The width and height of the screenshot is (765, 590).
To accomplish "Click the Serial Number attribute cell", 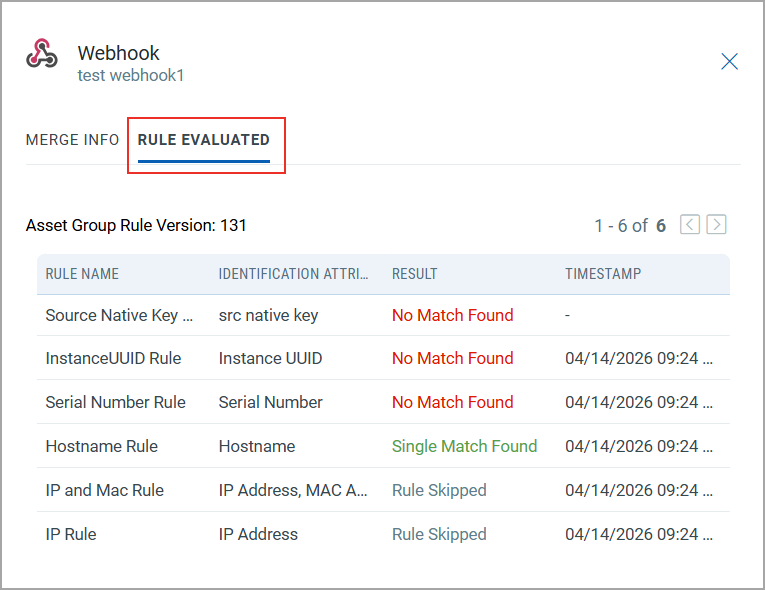I will click(x=270, y=402).
